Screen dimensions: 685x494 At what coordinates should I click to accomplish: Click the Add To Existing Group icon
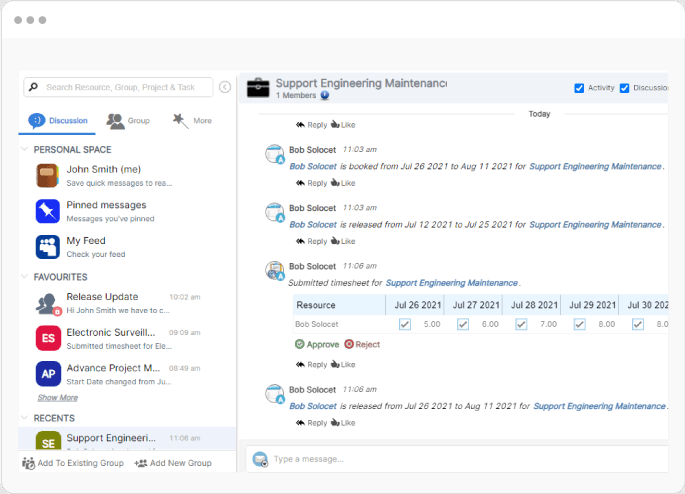pyautogui.click(x=28, y=463)
